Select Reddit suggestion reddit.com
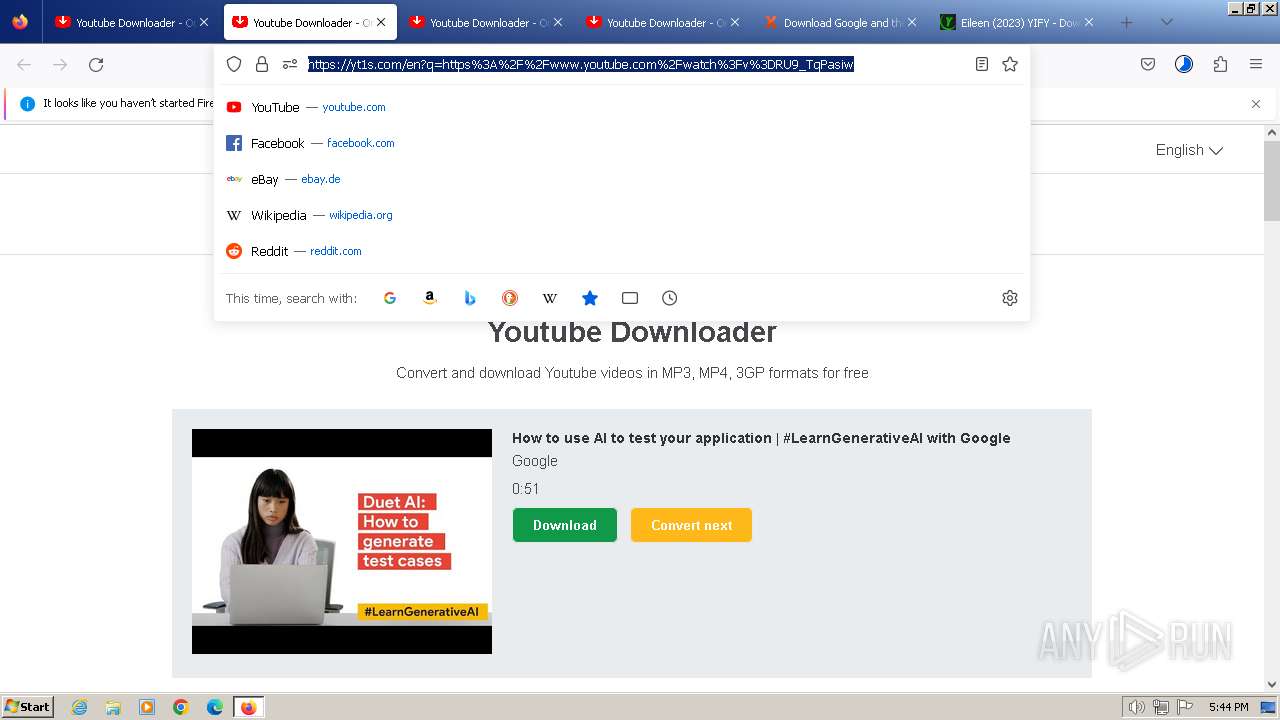This screenshot has width=1280, height=720. (x=622, y=251)
